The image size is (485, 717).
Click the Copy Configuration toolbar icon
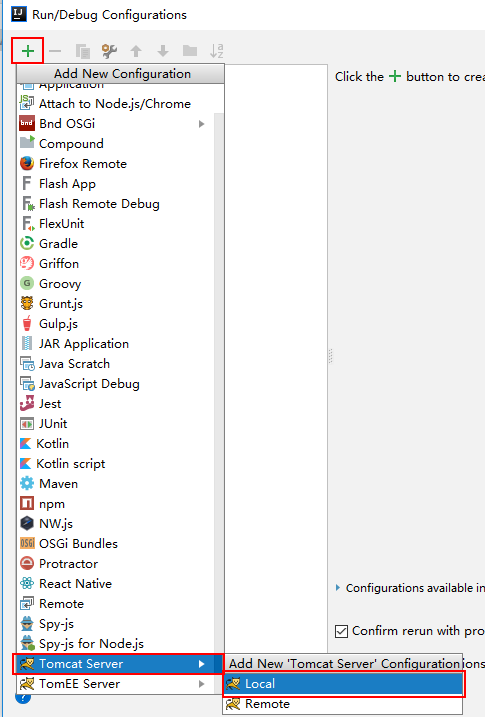pos(82,51)
